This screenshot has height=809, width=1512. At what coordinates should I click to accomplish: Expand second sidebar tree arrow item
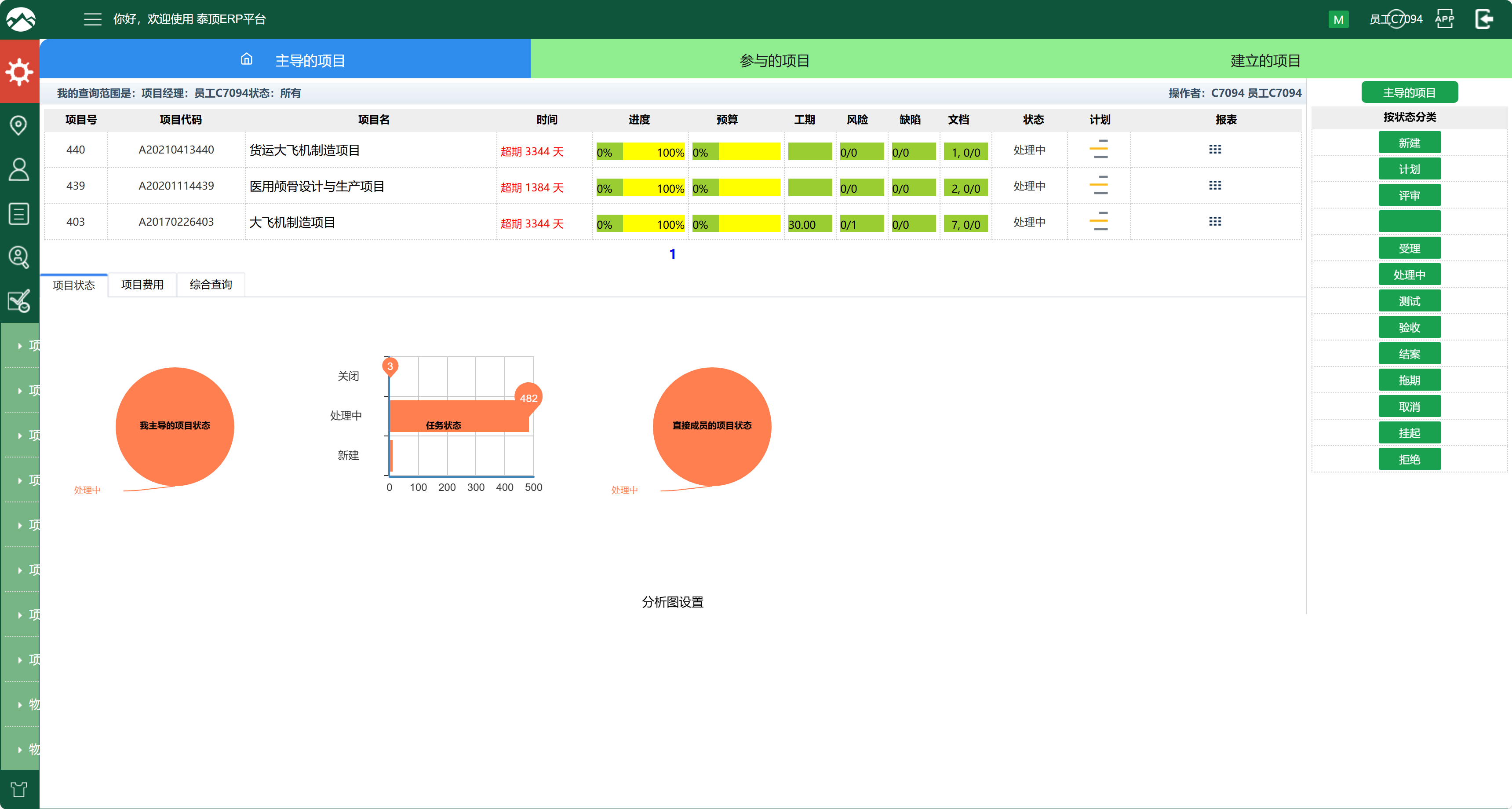point(20,390)
